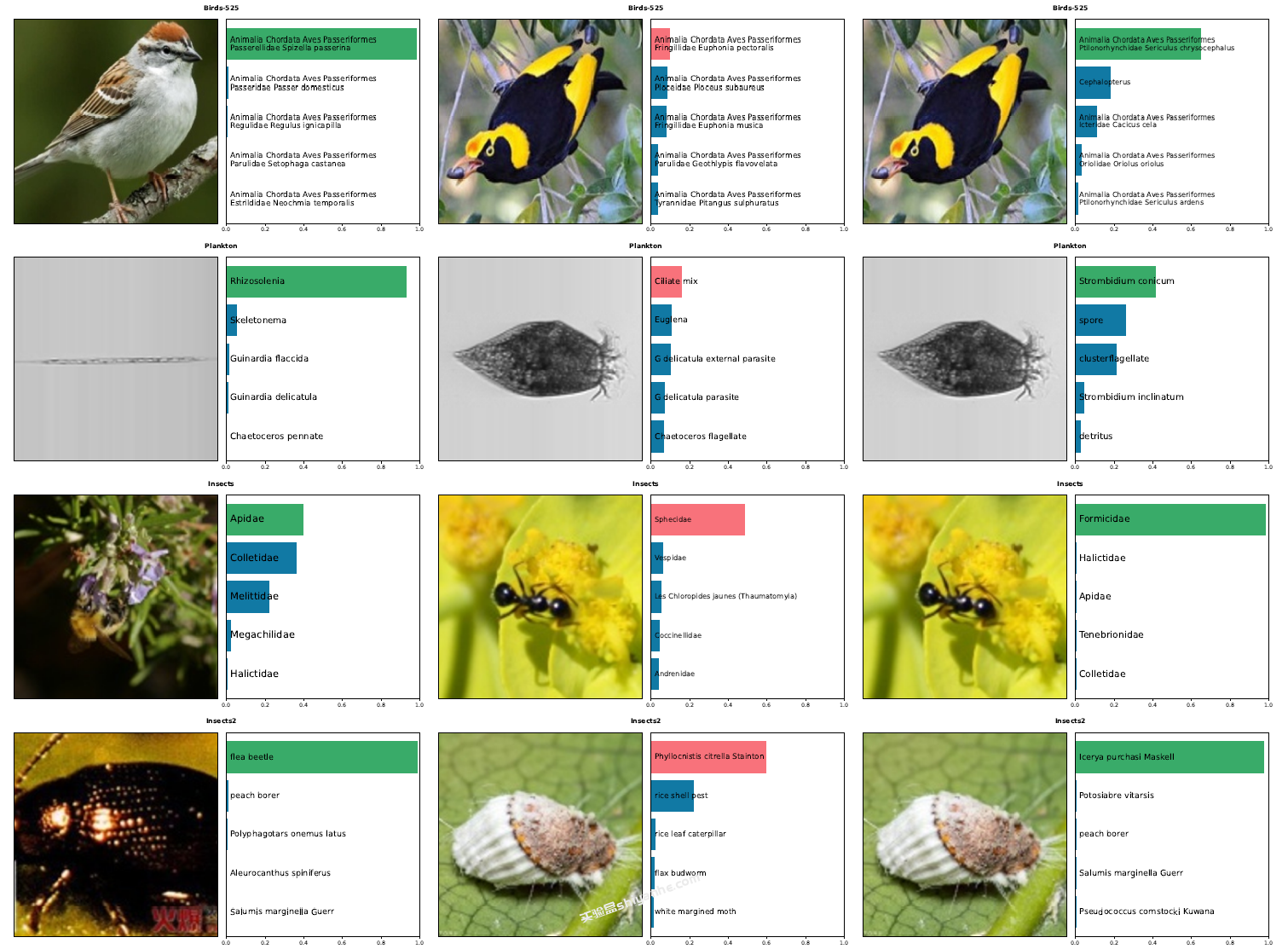Screen dimensions: 1288x949
Task: Click the dark flea beetle close-up image
Action: coord(116,835)
